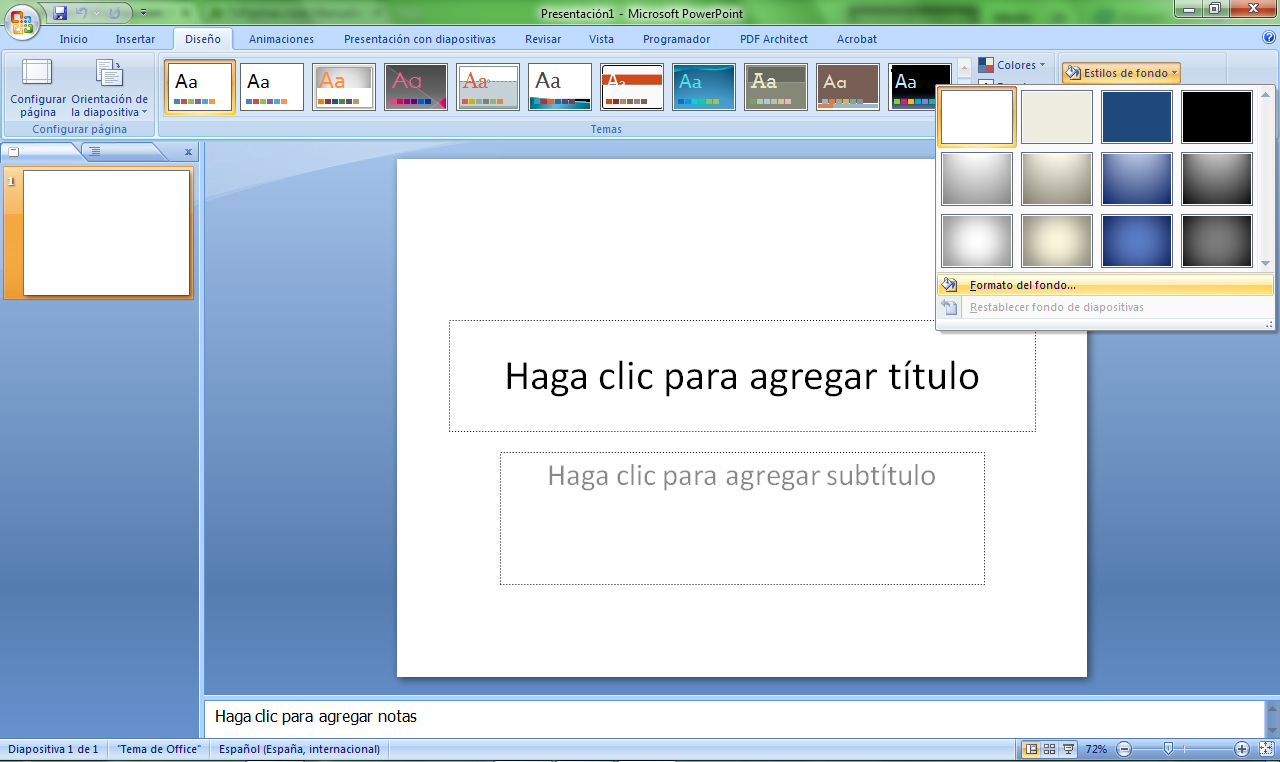Select normal view in status bar
The image size is (1280, 762).
pyautogui.click(x=1031, y=749)
